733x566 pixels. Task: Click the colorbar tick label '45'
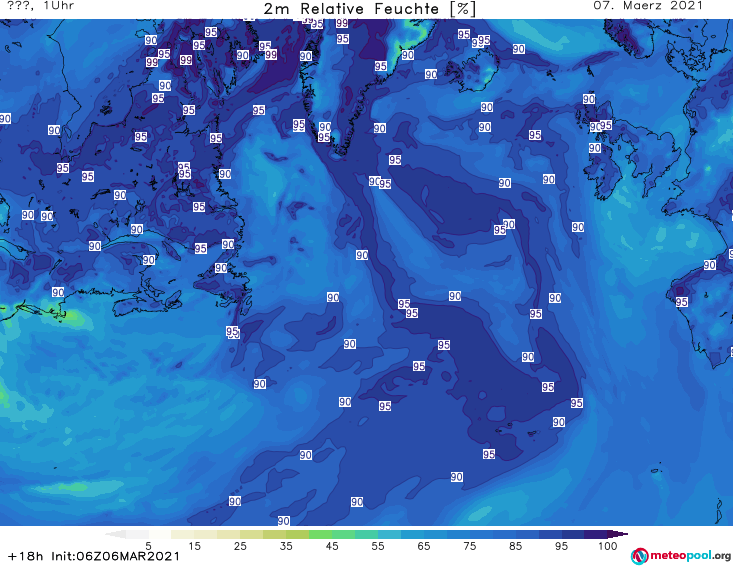pyautogui.click(x=331, y=546)
